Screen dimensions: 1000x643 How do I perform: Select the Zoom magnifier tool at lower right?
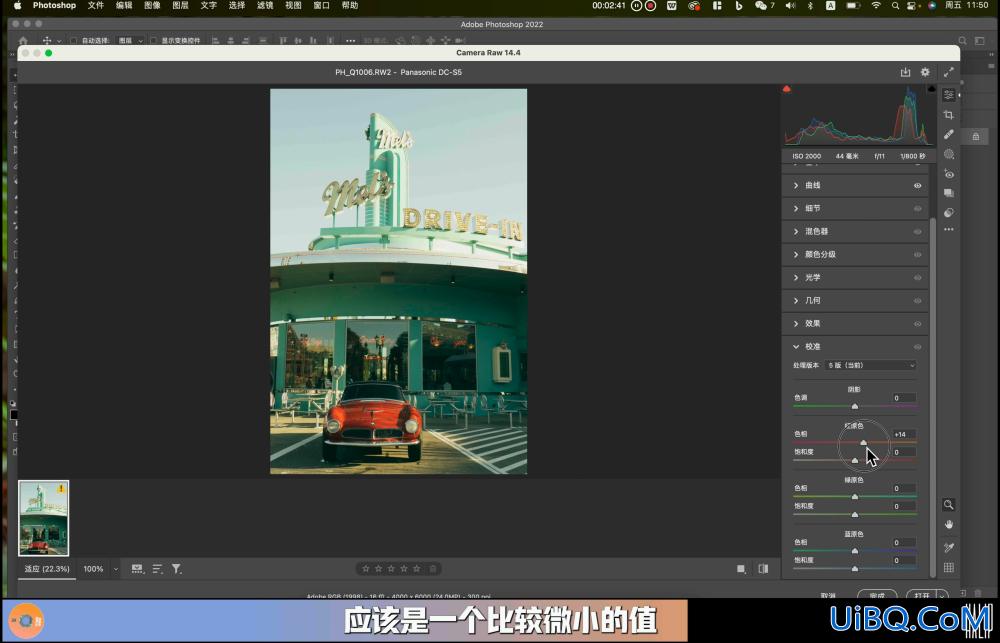click(x=949, y=505)
